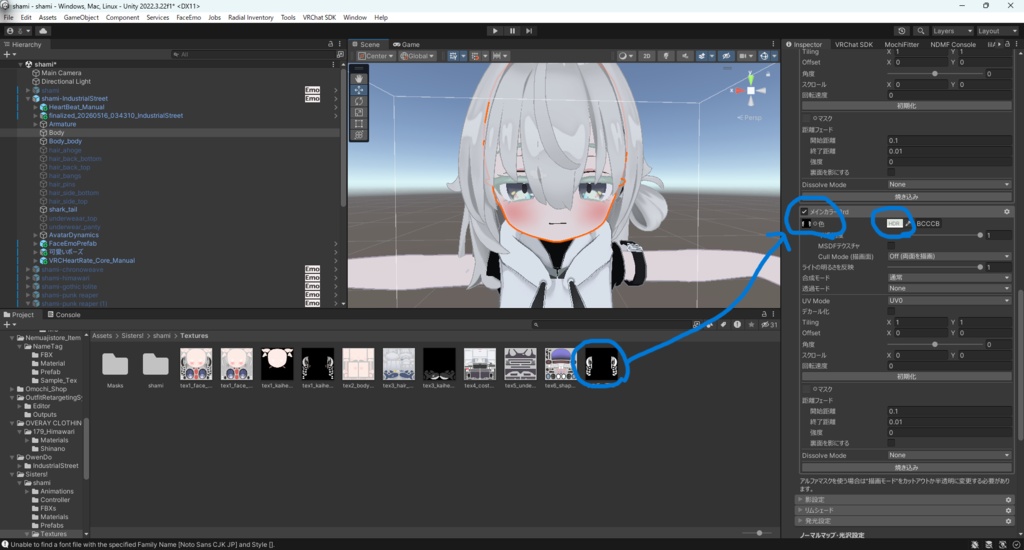
Task: Open cloud services icon in toolbar
Action: [43, 31]
